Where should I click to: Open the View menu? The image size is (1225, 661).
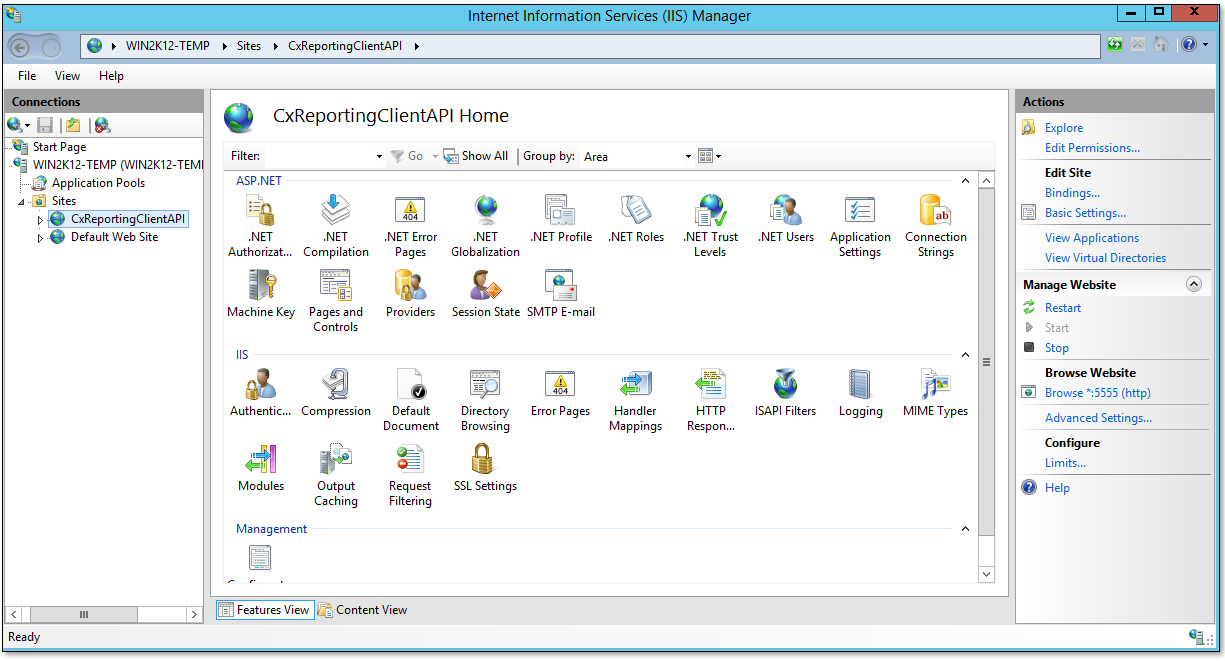[x=67, y=76]
